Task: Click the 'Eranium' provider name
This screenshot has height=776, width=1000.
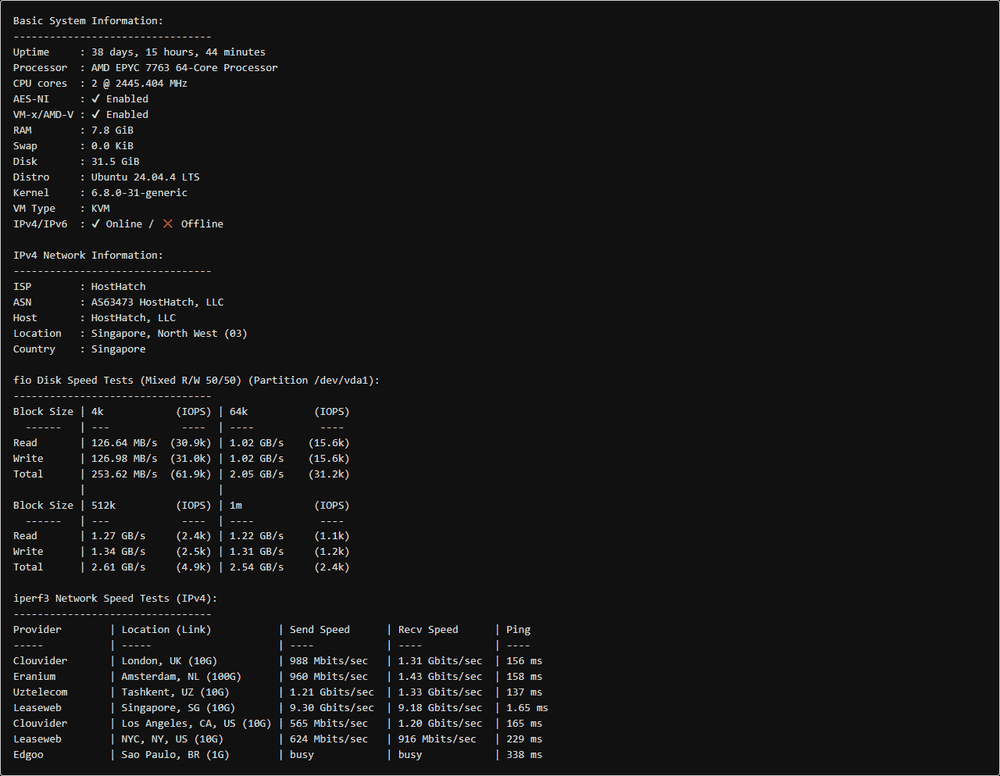Action: 34,677
